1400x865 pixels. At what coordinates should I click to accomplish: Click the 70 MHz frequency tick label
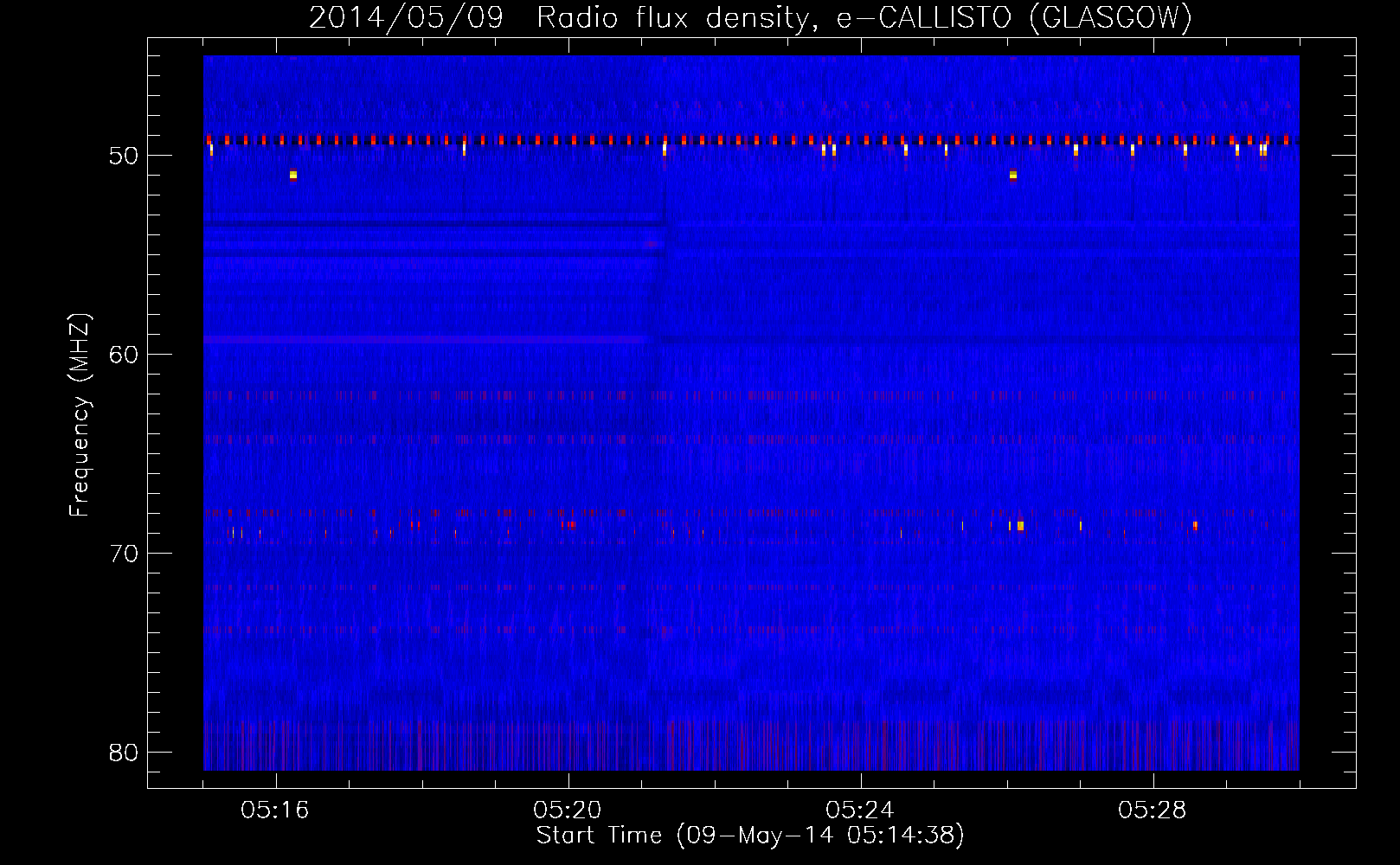coord(124,553)
